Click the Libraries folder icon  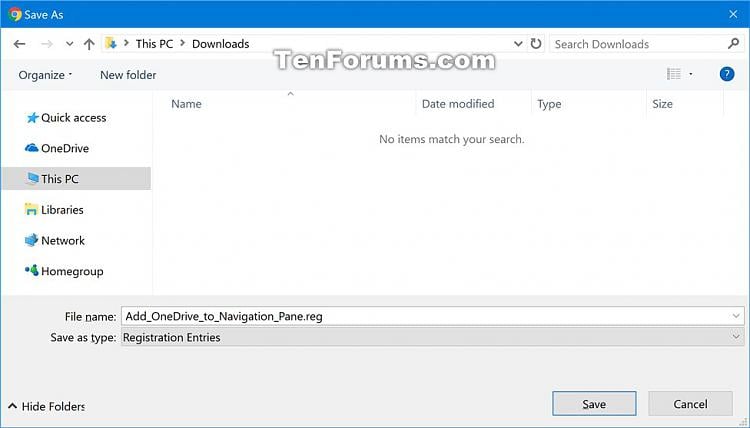31,209
